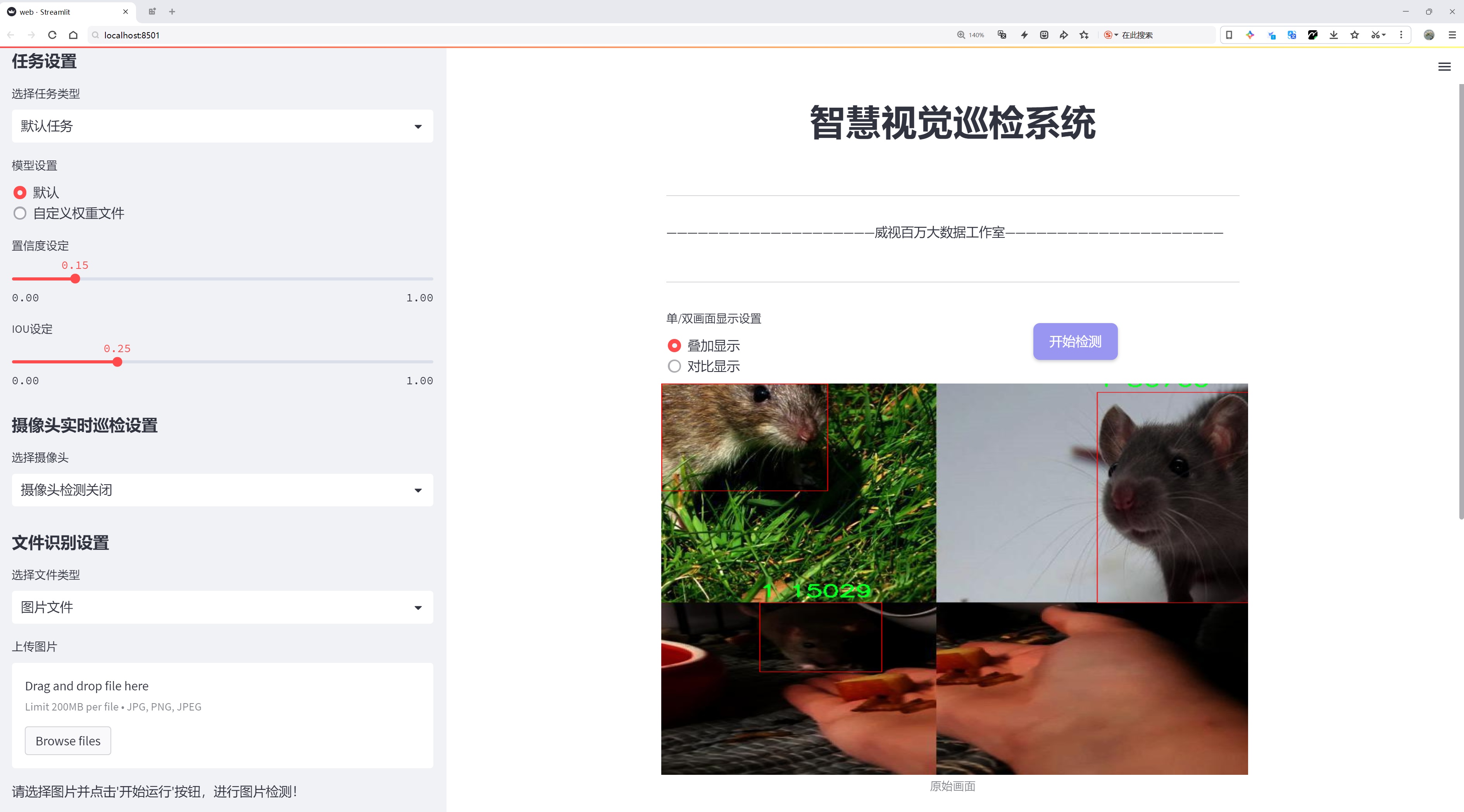Screen dimensions: 1464x812
Task: Click the translate page icon in address bar
Action: pos(1002,35)
